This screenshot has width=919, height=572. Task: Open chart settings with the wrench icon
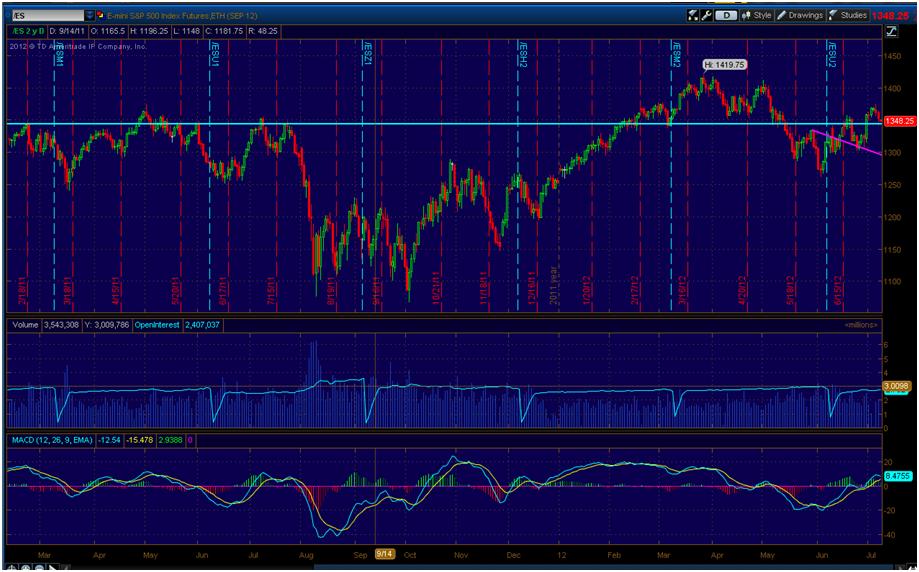[706, 15]
